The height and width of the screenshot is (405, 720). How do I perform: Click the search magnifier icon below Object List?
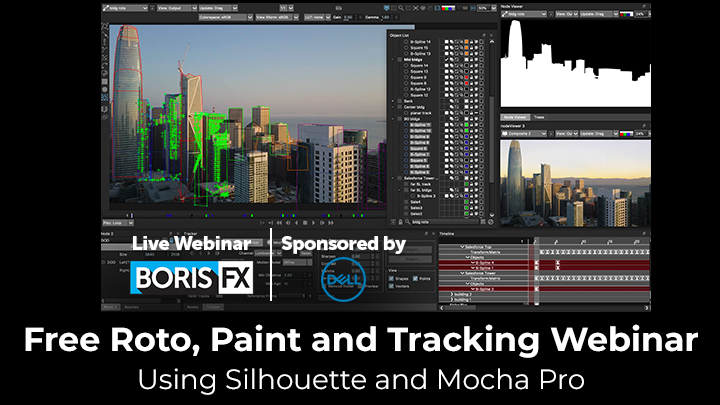coord(407,222)
